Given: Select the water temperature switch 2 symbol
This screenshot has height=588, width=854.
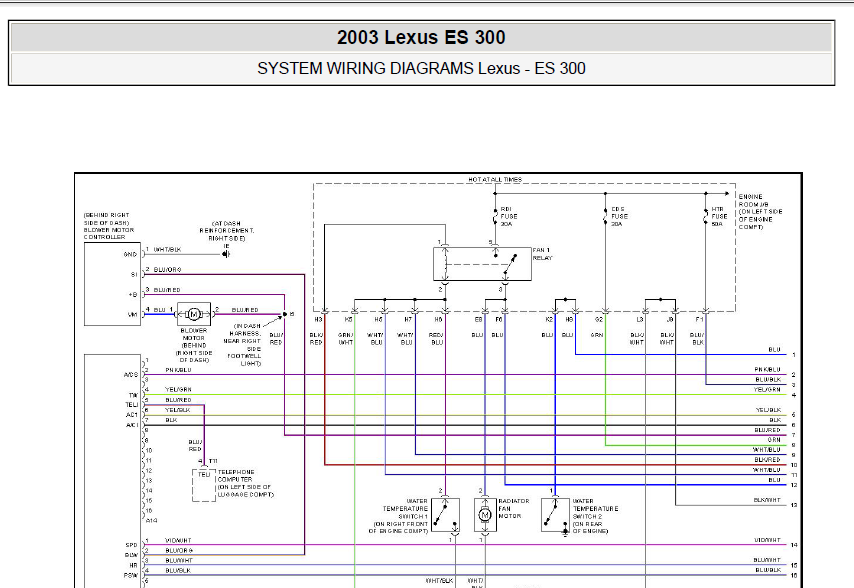Looking at the screenshot, I should 556,515.
